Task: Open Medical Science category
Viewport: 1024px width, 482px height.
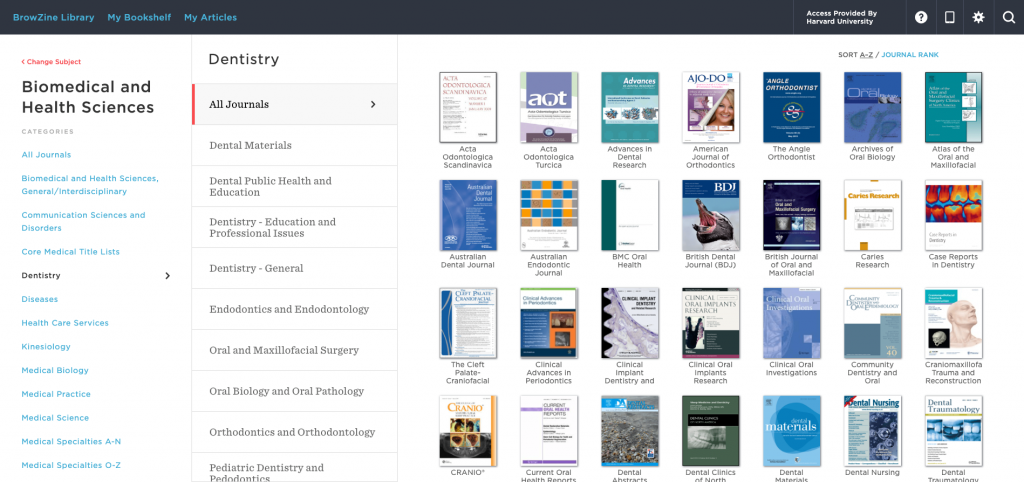Action: coord(56,418)
